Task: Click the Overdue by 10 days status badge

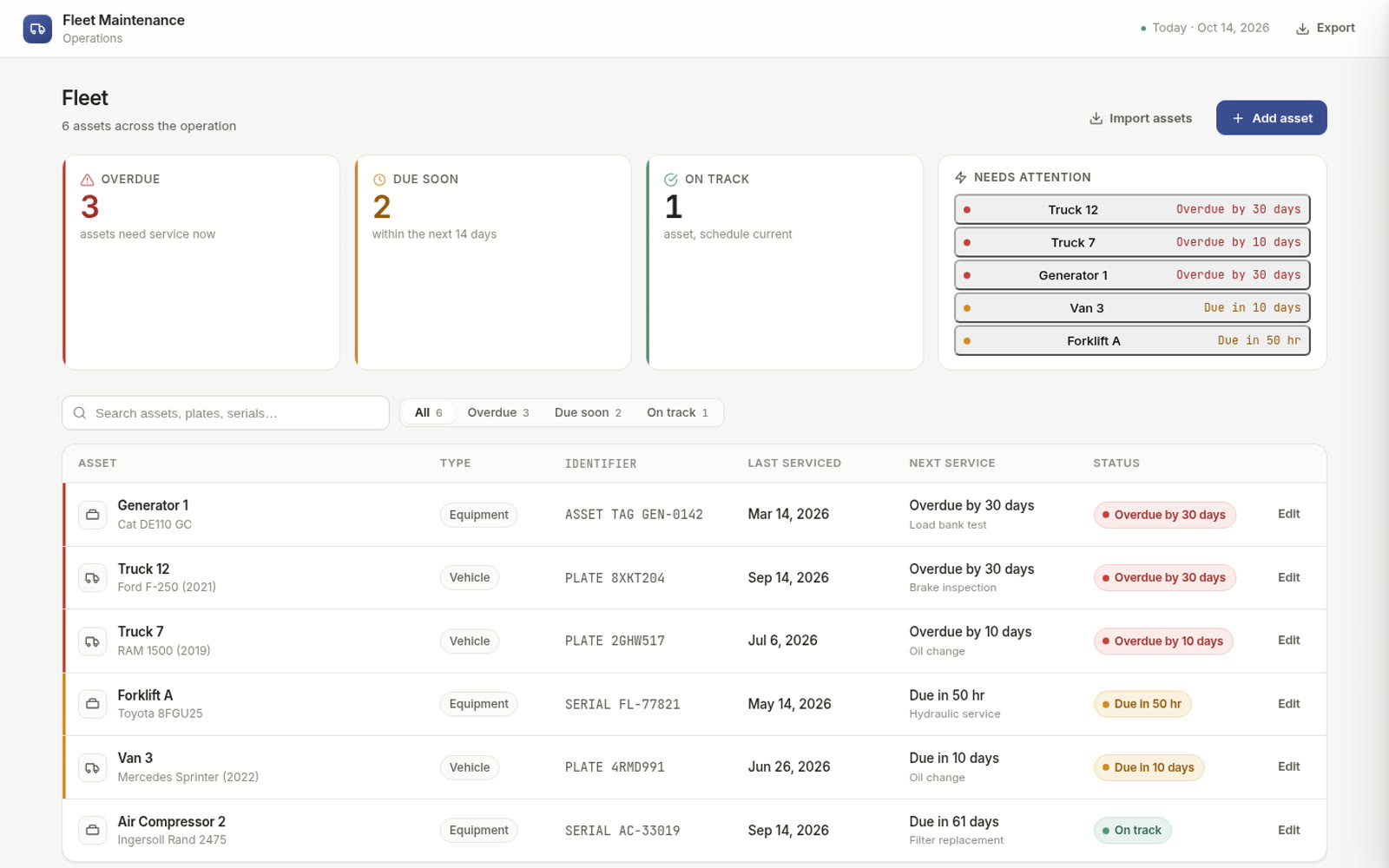Action: coord(1163,641)
